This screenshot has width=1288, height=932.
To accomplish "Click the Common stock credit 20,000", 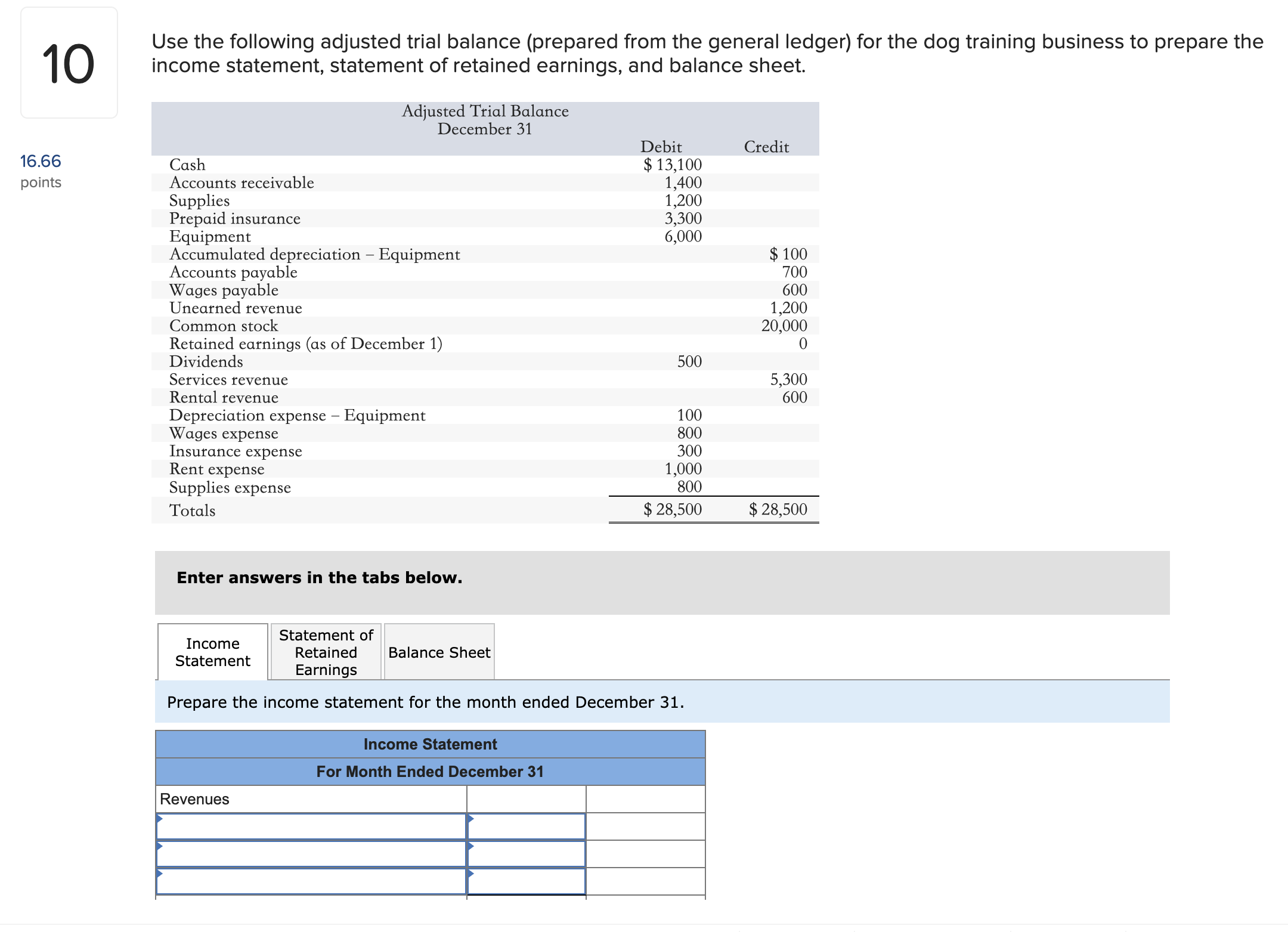I will [784, 326].
